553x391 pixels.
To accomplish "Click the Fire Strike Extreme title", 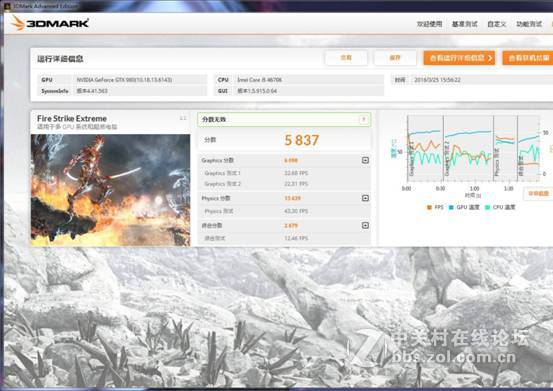I will click(x=72, y=118).
